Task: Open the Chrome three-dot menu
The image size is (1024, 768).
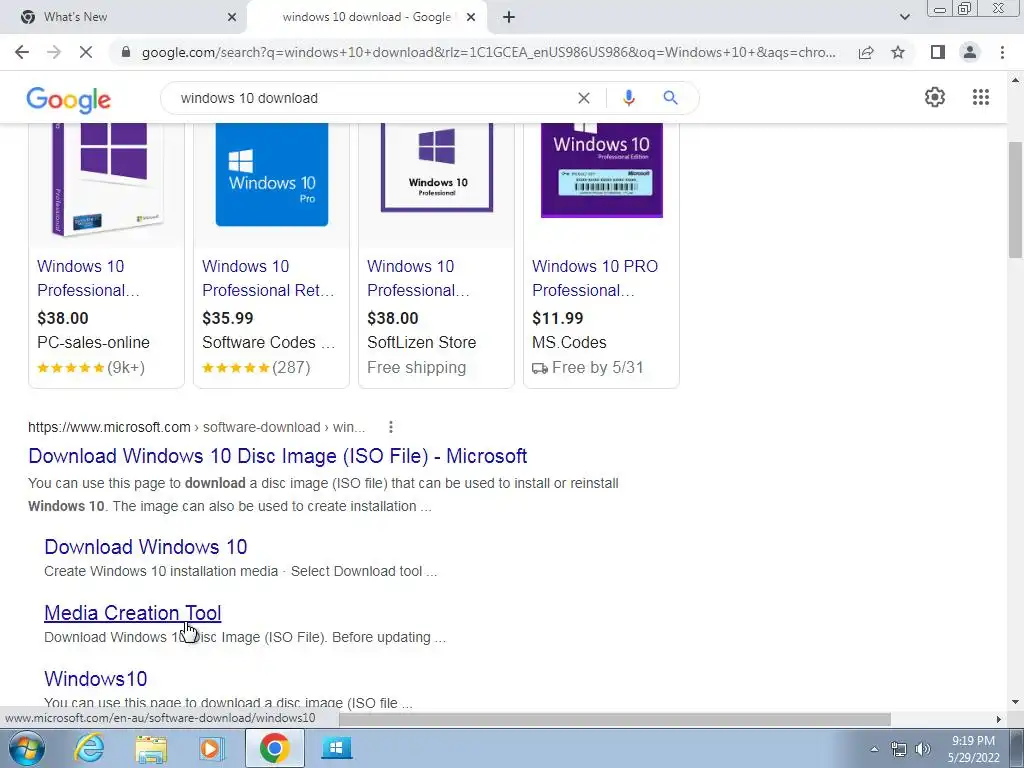Action: pos(1002,52)
